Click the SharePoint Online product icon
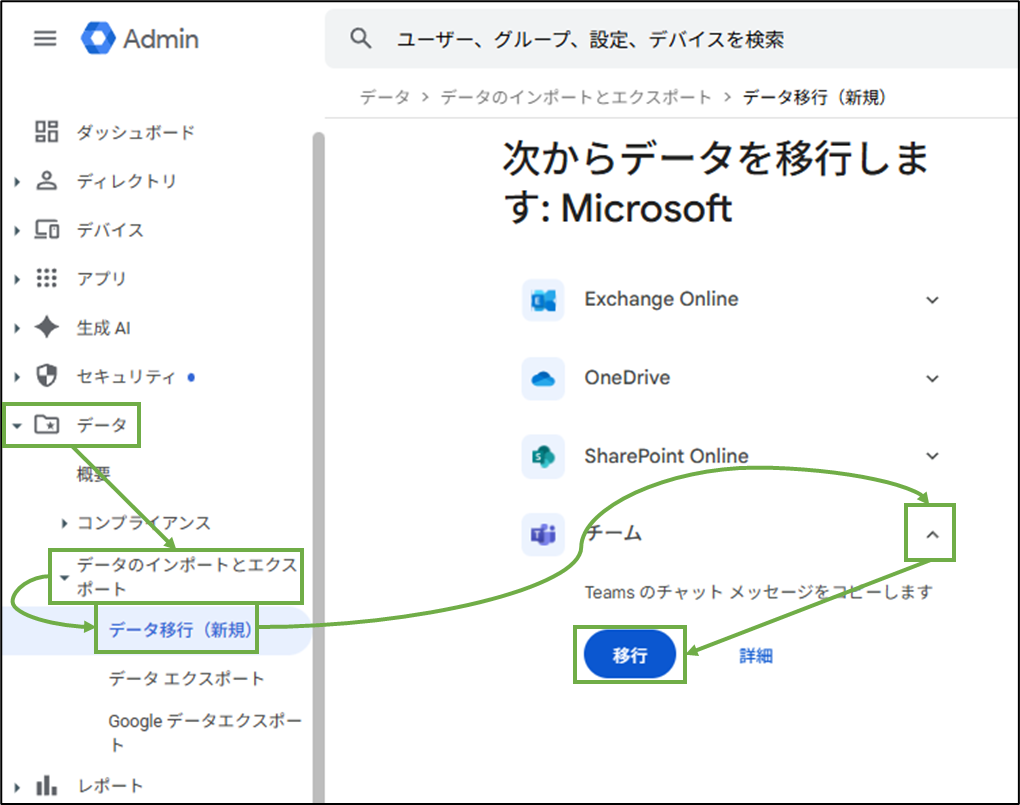The width and height of the screenshot is (1020, 805). click(x=543, y=456)
